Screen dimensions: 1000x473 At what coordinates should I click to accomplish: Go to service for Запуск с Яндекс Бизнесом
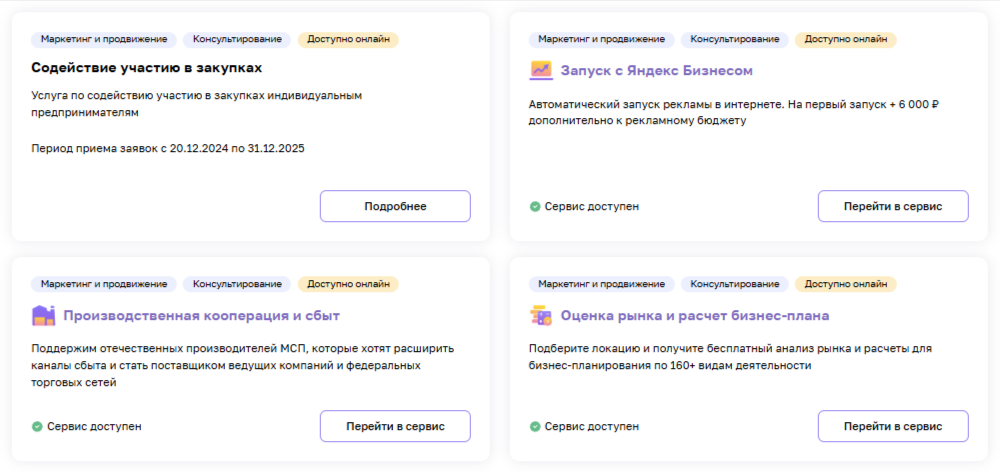tap(893, 206)
